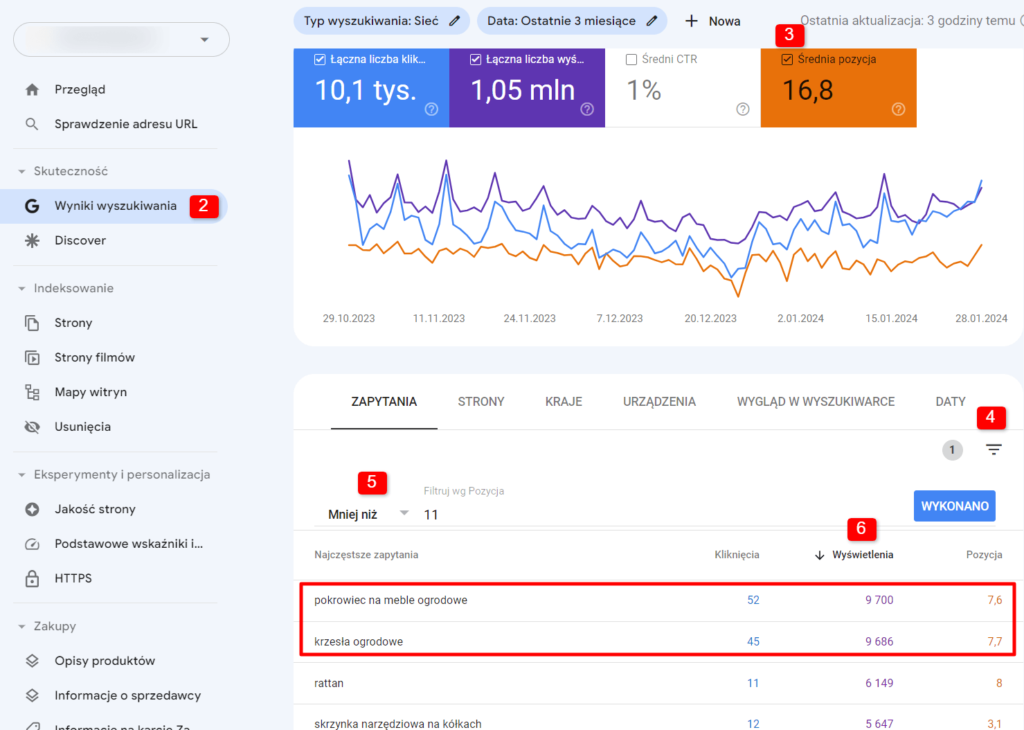Uncheck Łączna liczba kliknięć checkbox

[319, 60]
